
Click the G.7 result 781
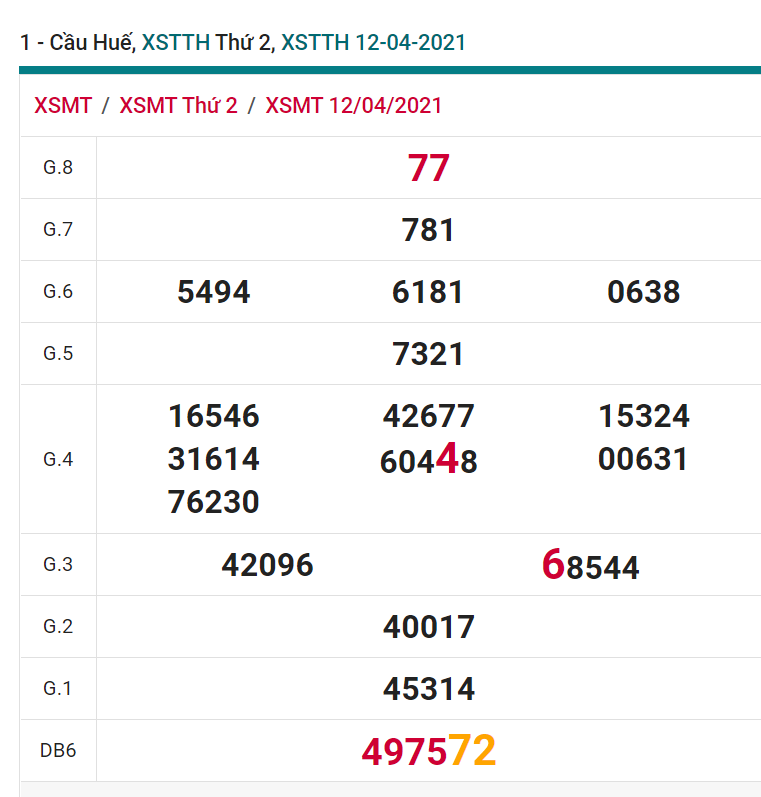tap(428, 230)
